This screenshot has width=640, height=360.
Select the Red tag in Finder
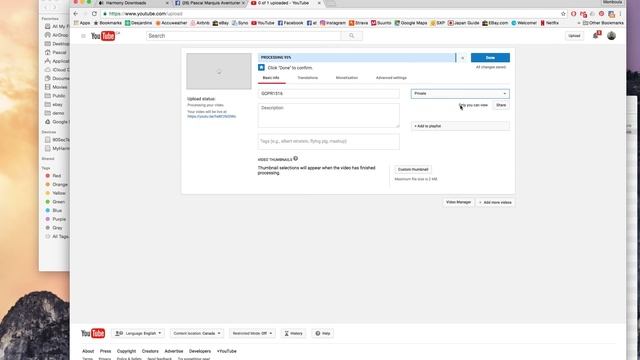pos(53,176)
